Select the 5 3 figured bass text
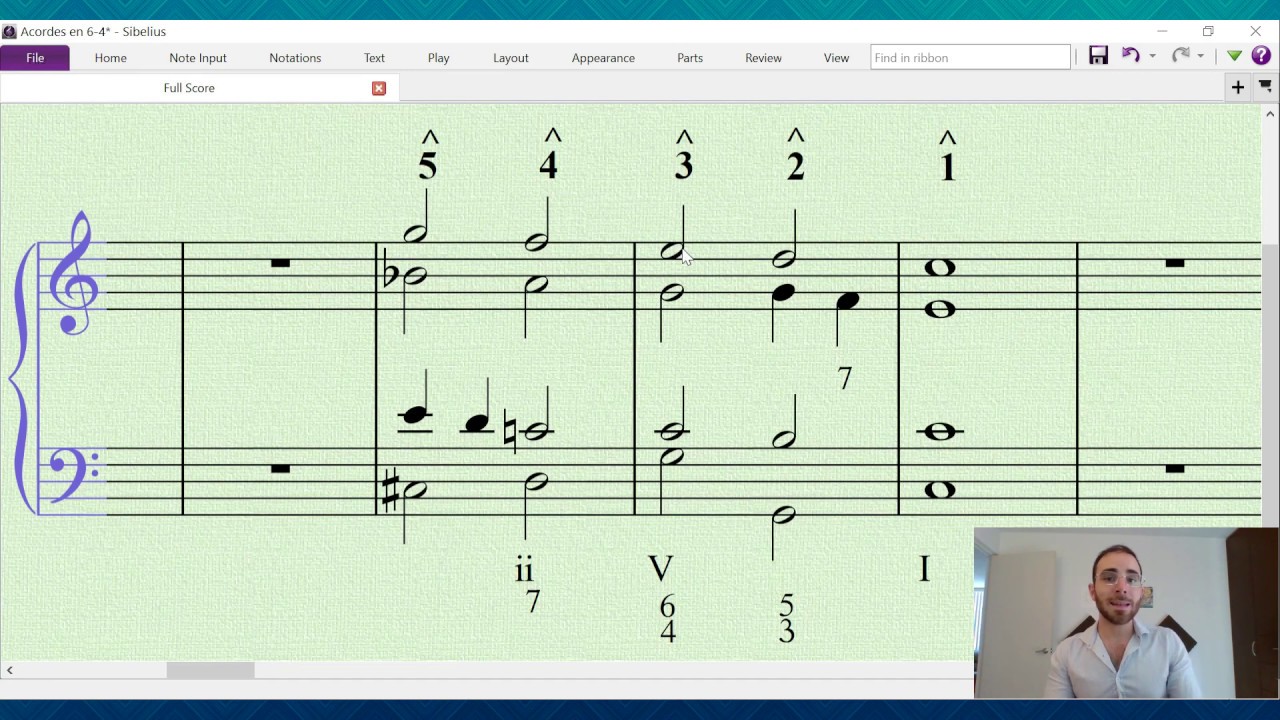 tap(787, 620)
